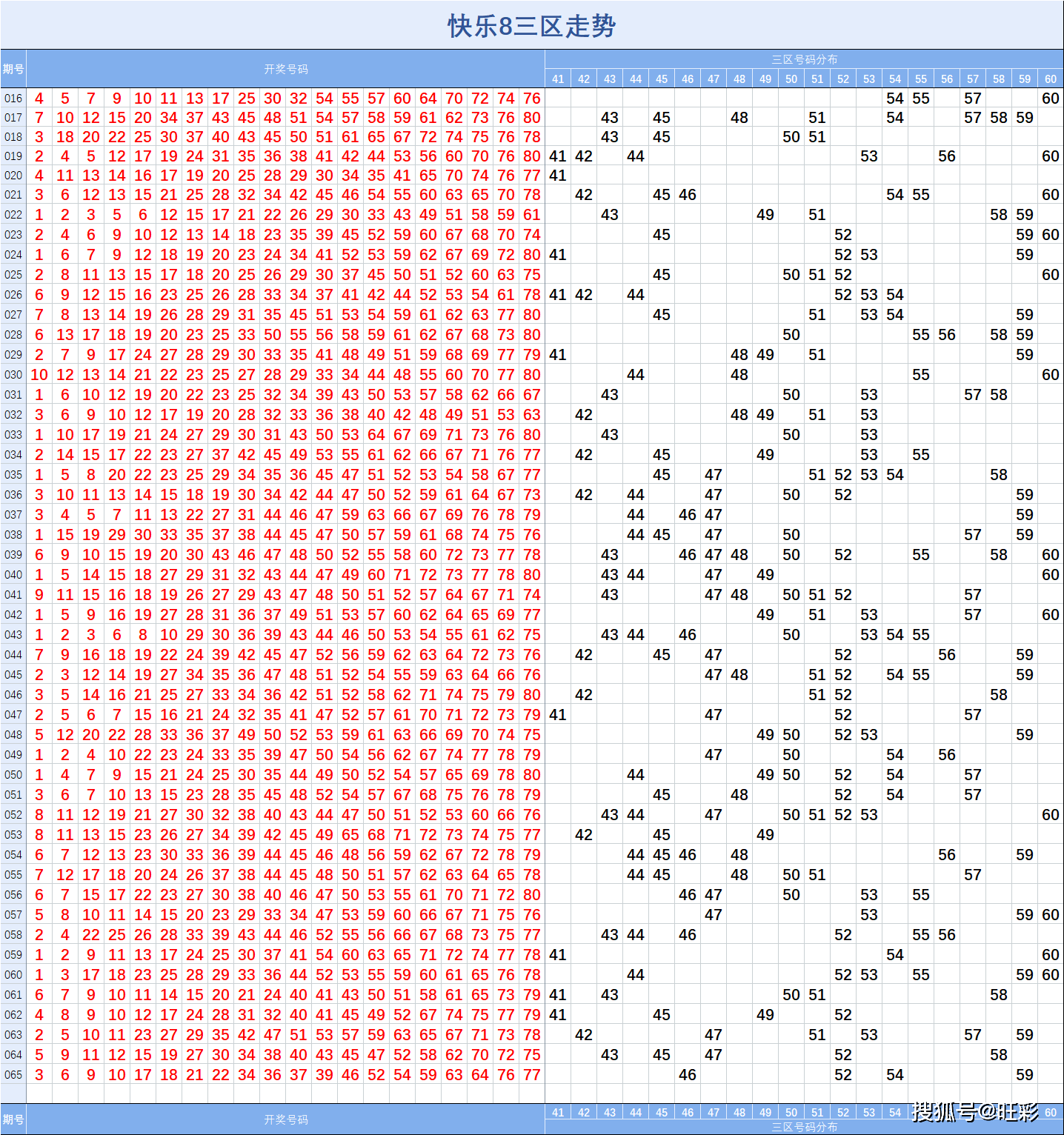Click the first red number 8 in row 052

tap(39, 815)
